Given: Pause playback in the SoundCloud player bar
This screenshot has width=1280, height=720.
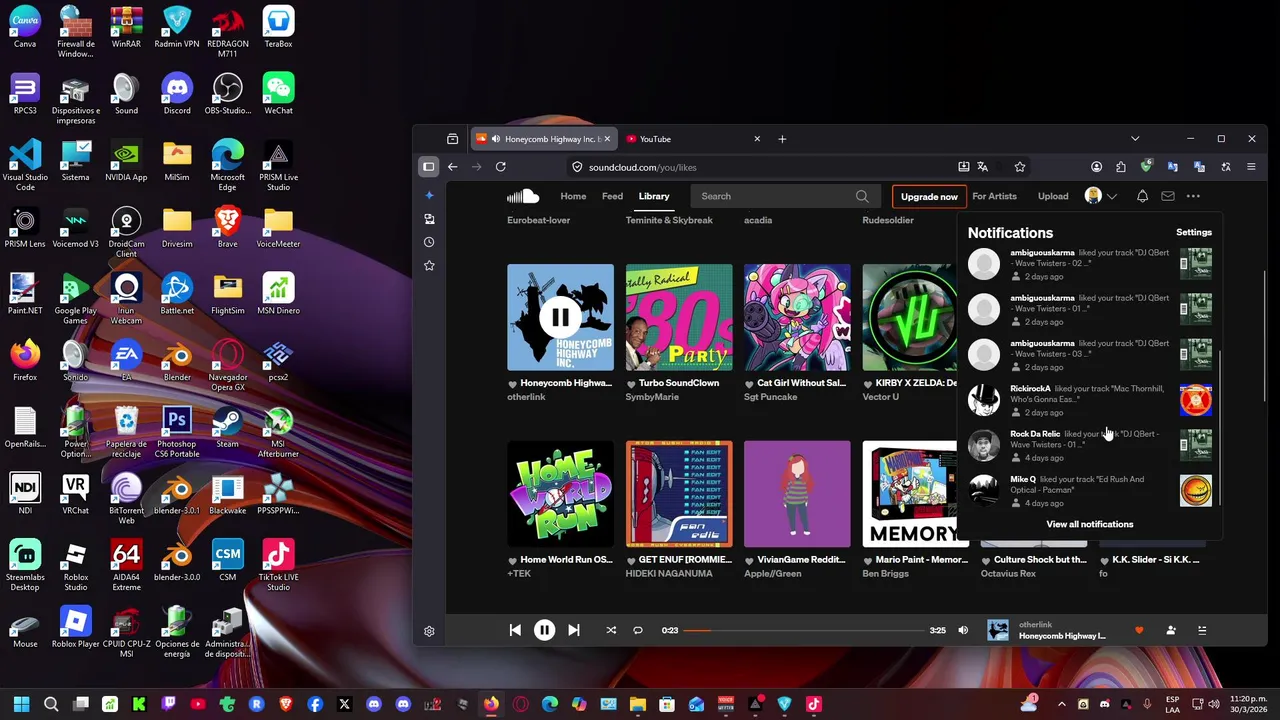Looking at the screenshot, I should [x=544, y=630].
